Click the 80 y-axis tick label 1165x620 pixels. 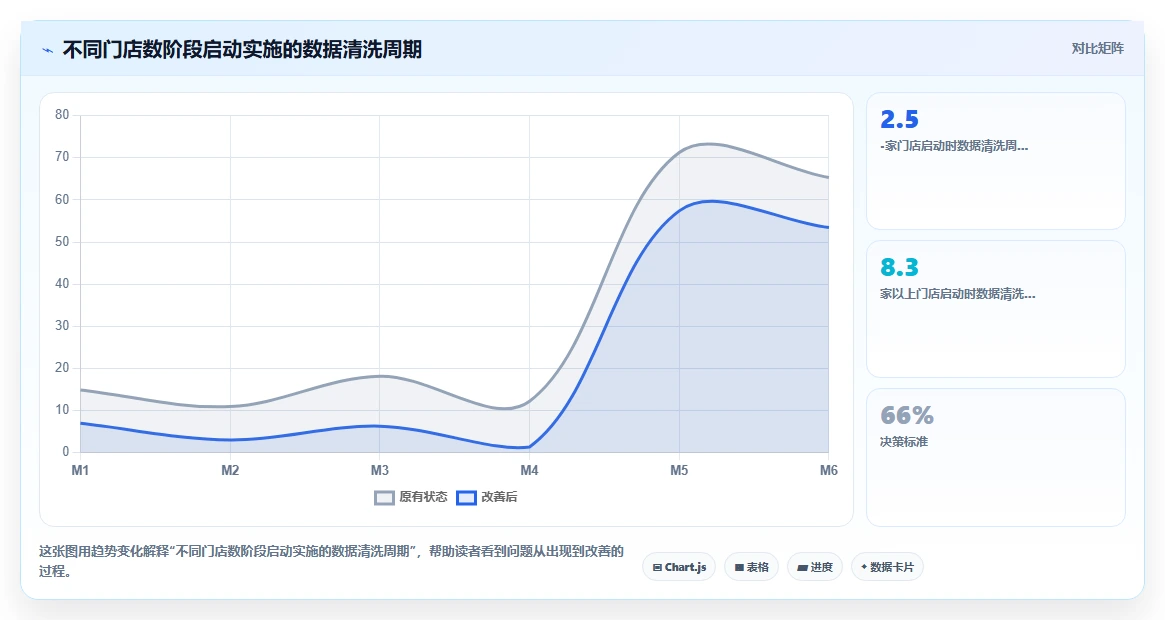[x=62, y=114]
